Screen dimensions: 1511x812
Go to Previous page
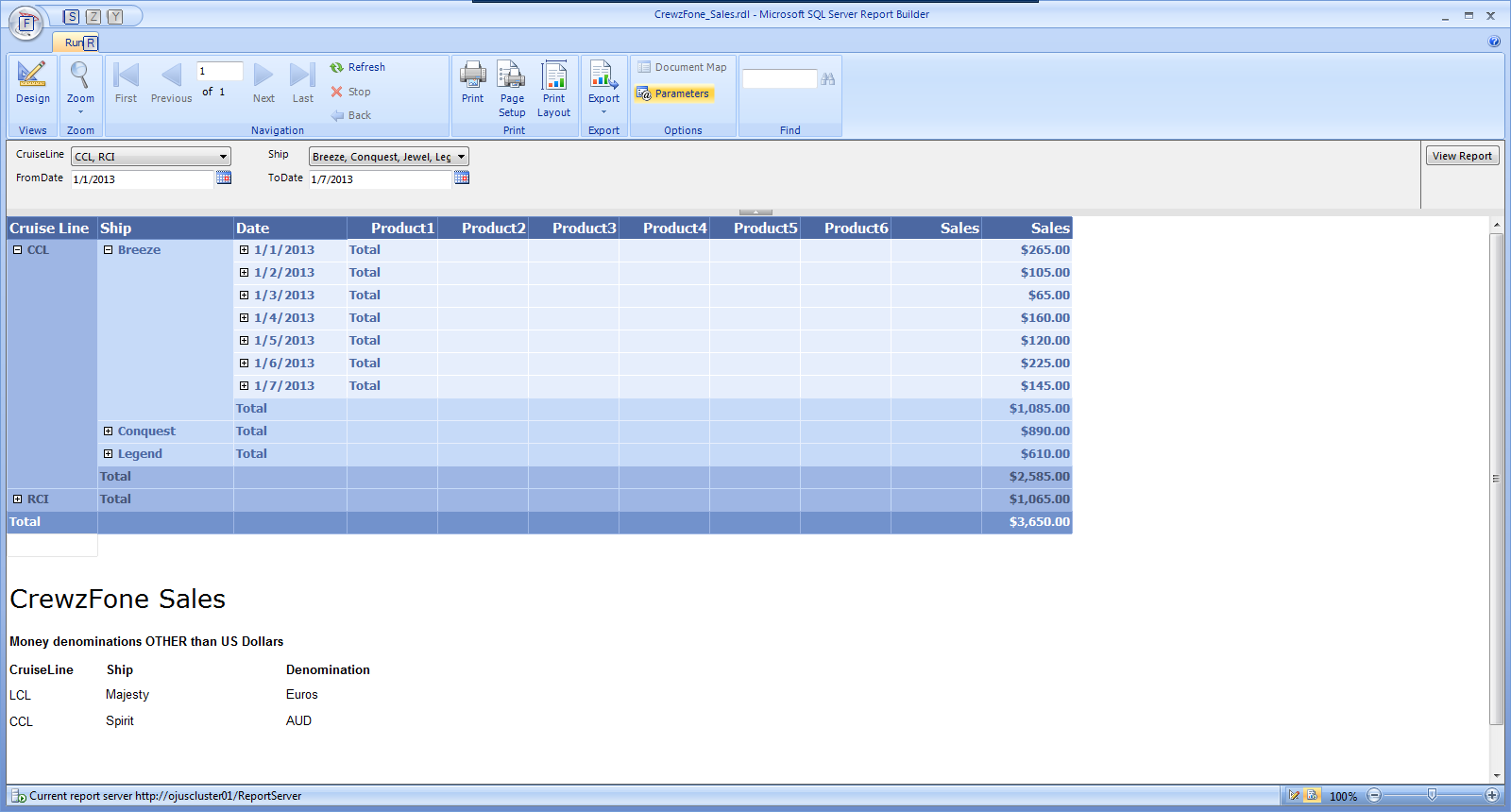click(171, 83)
